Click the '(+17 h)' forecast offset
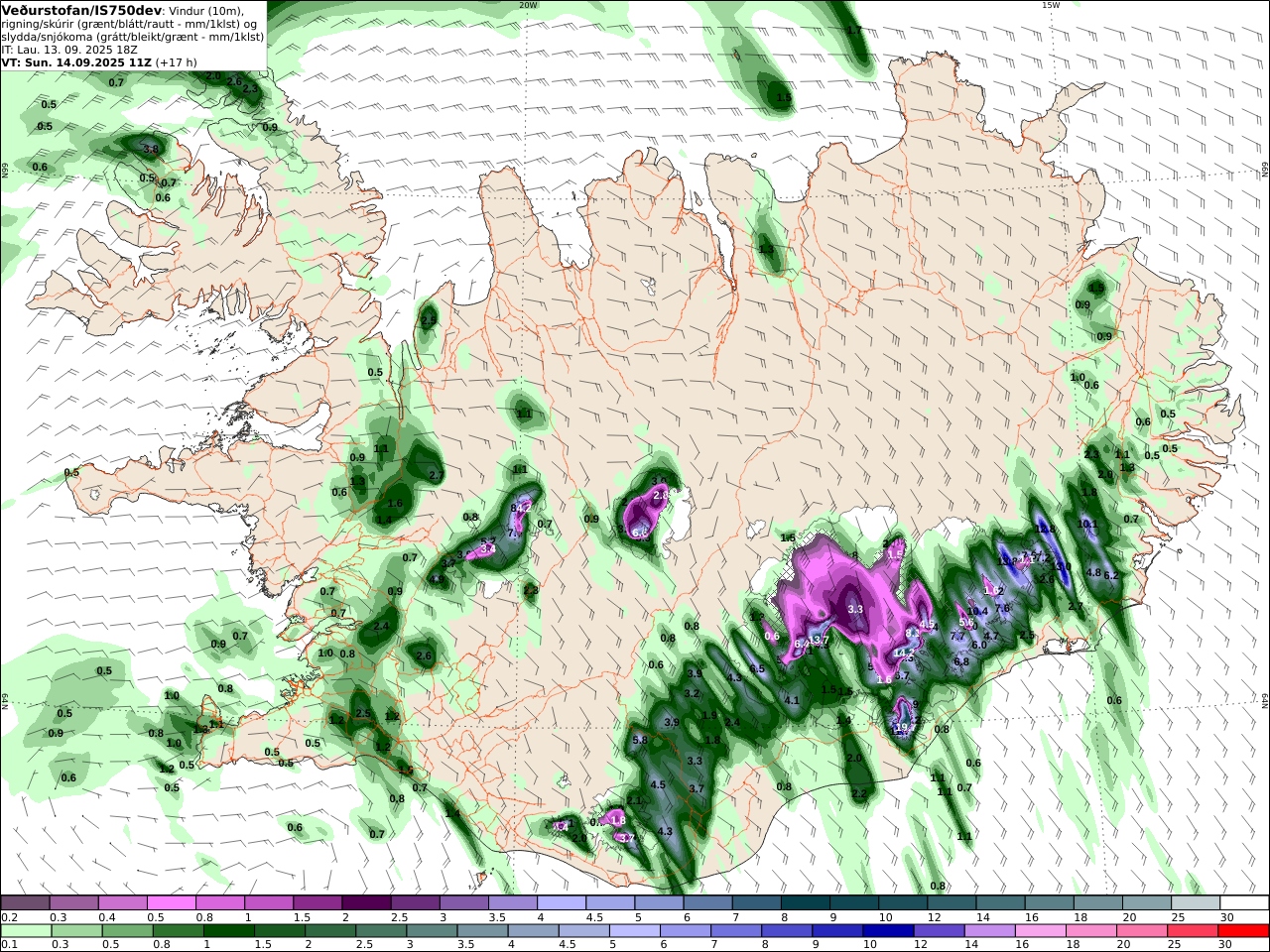The height and width of the screenshot is (952, 1270). tap(176, 61)
